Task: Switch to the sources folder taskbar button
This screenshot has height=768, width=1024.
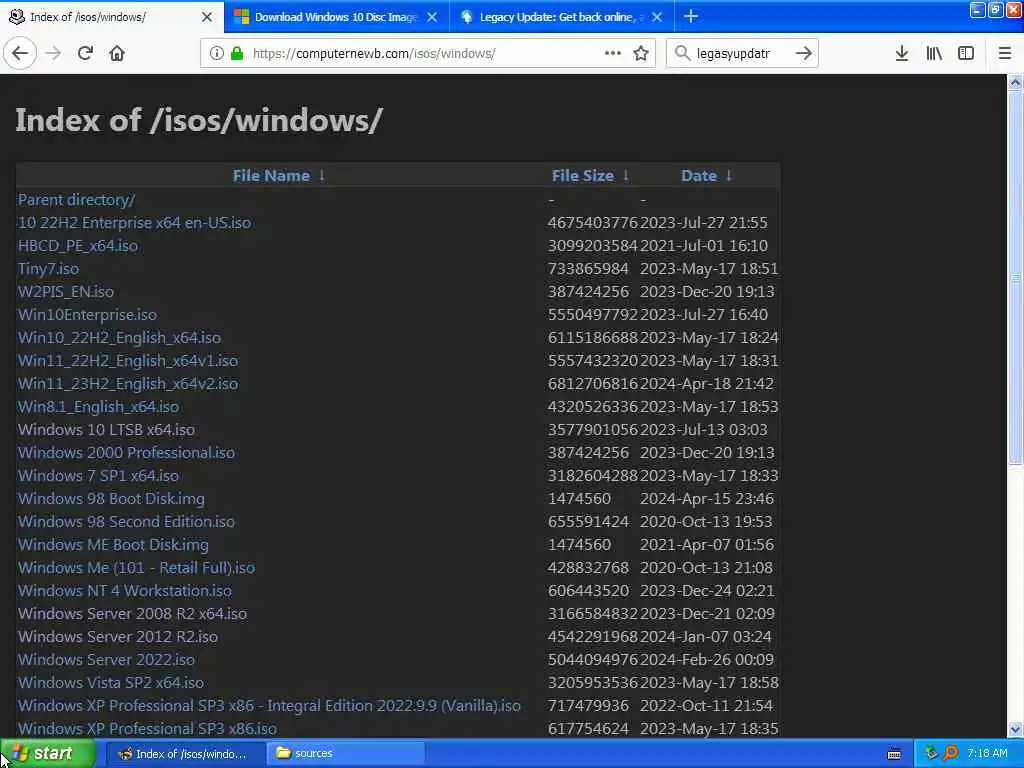Action: [x=346, y=754]
